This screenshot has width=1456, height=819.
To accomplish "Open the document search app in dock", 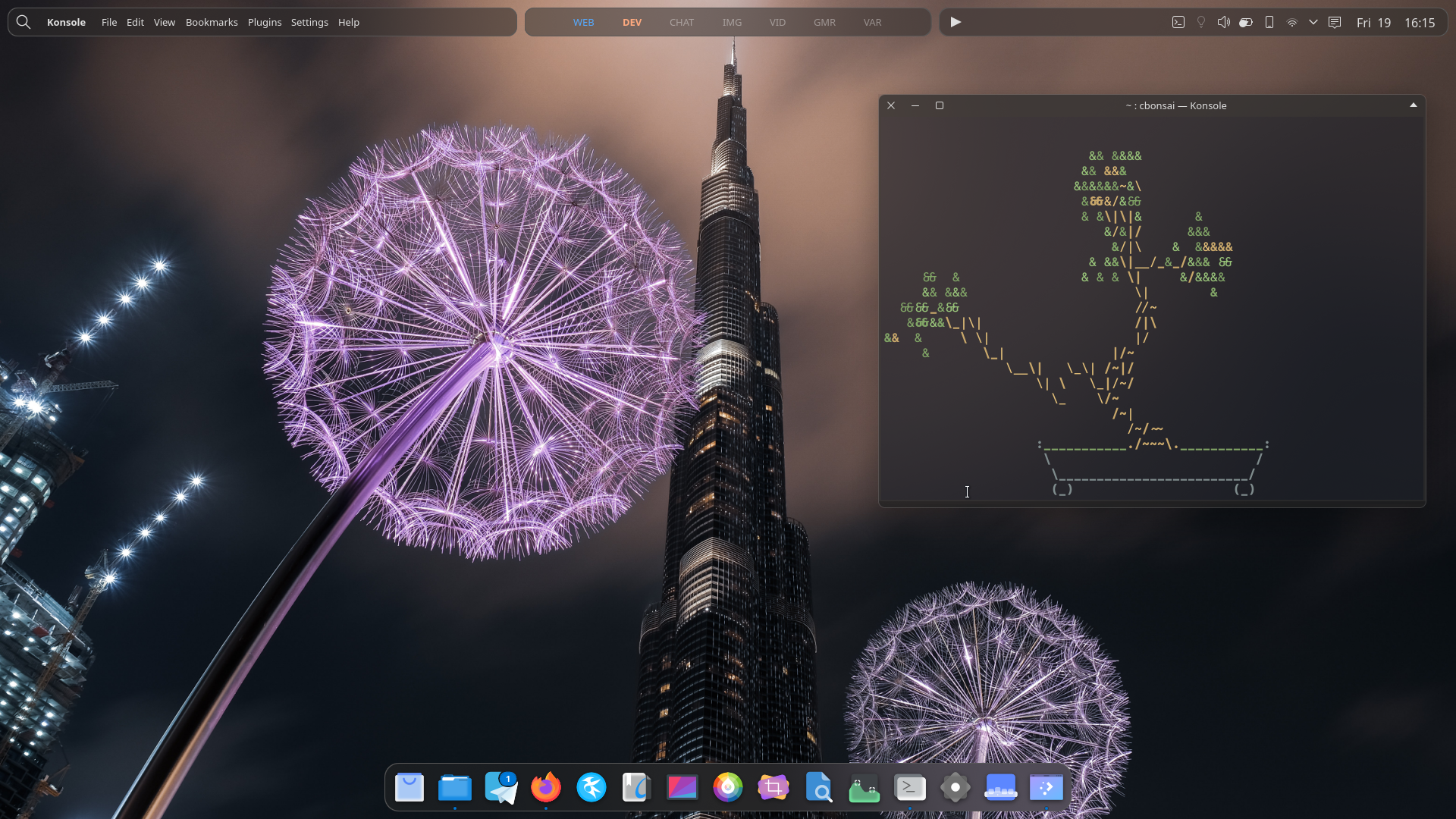I will (819, 787).
